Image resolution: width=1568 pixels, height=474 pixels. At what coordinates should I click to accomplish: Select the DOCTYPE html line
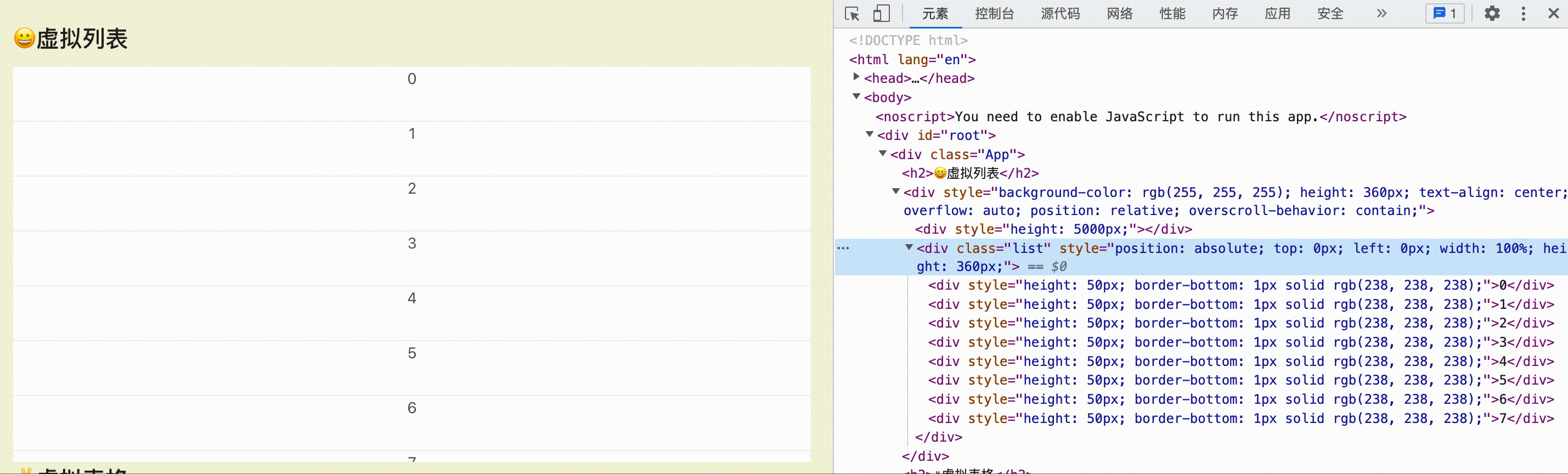pyautogui.click(x=908, y=40)
